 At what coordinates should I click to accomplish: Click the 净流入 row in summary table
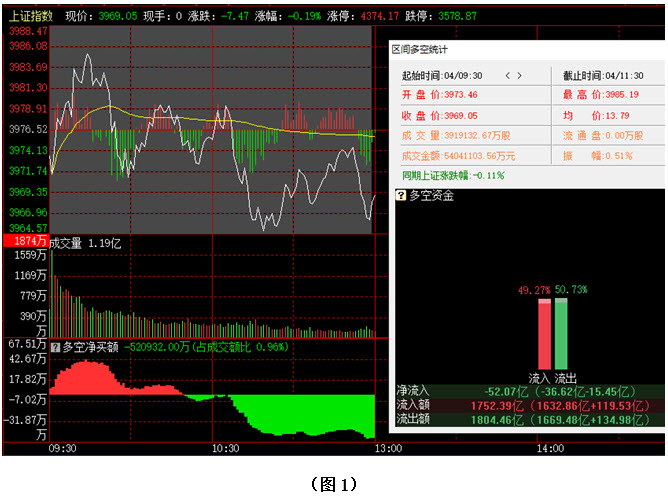pos(528,390)
